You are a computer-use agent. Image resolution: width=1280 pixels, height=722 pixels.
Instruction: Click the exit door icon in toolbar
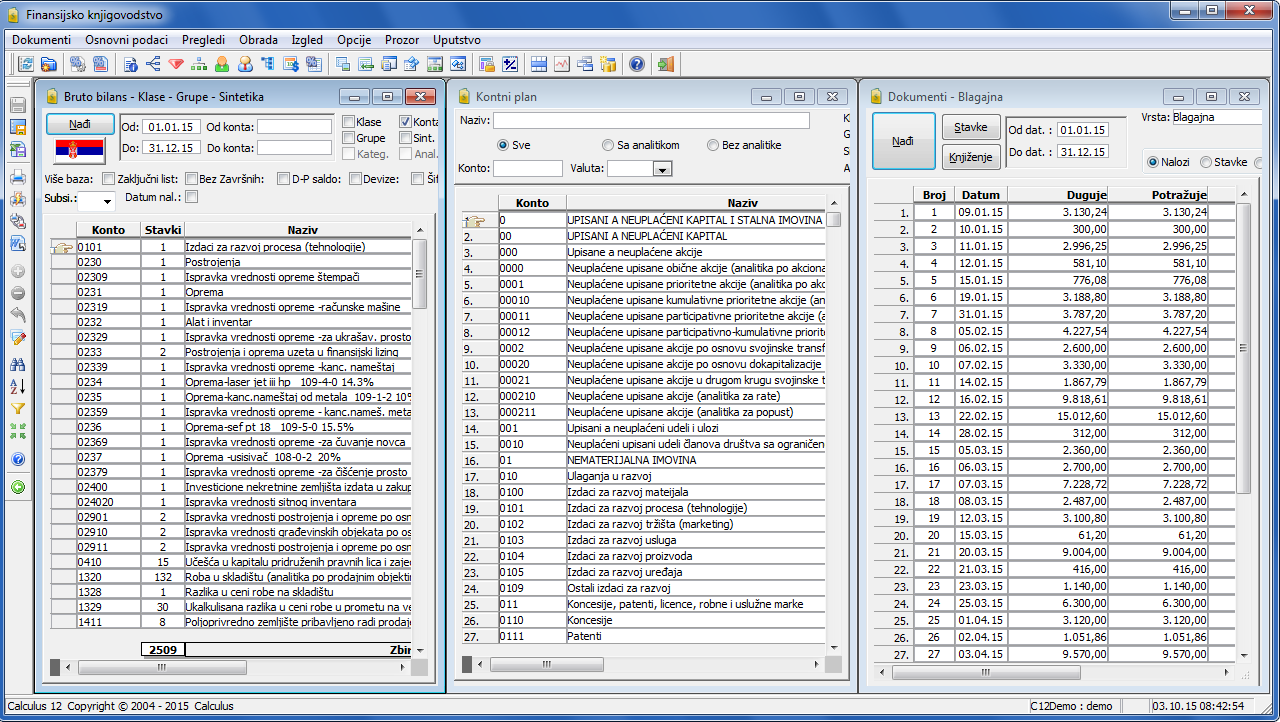point(665,64)
